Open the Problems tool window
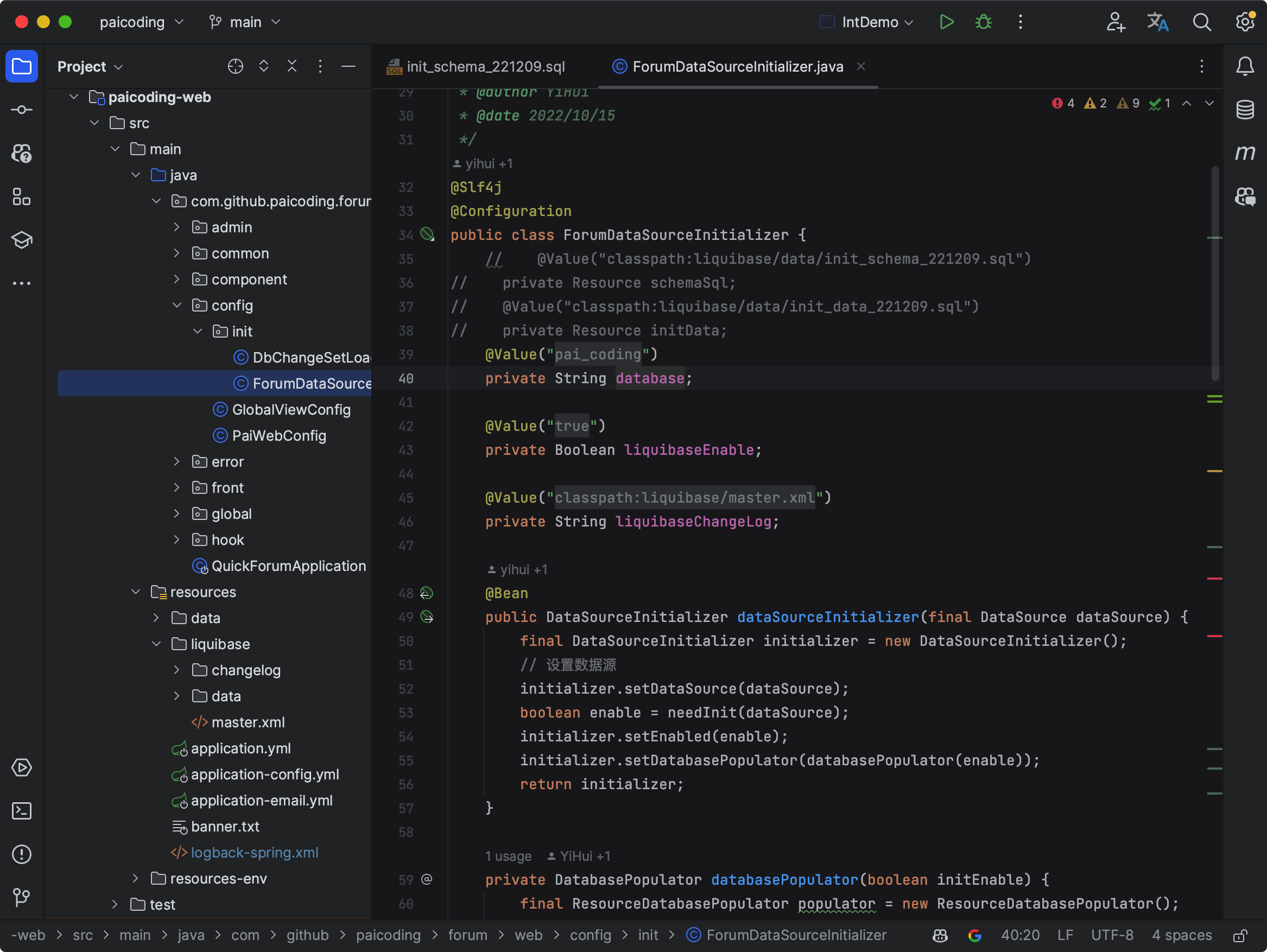Screen dimensions: 1267x952 click(22, 854)
